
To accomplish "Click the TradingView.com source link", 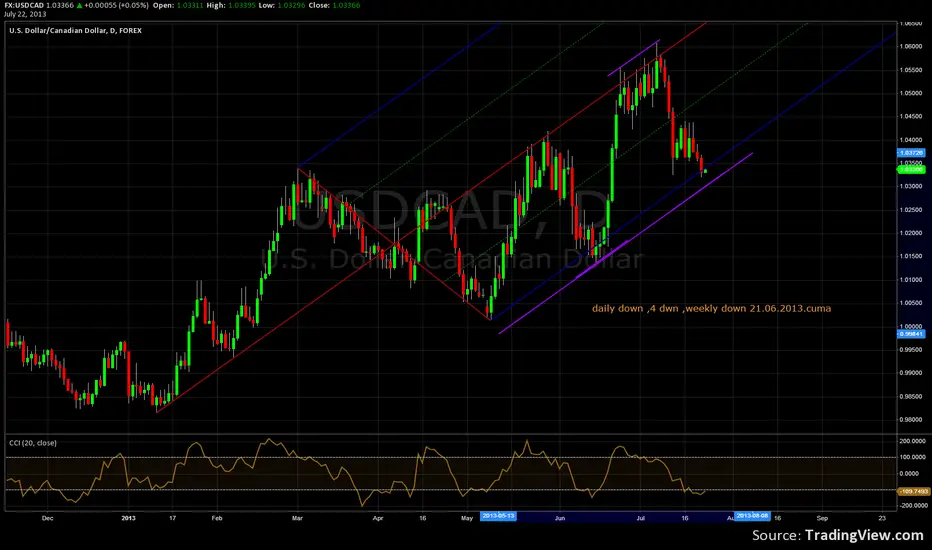I will pyautogui.click(x=864, y=535).
